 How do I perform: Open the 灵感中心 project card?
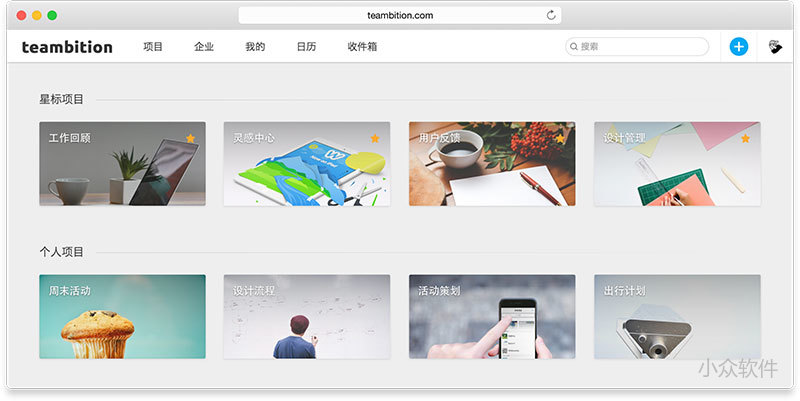click(x=307, y=164)
